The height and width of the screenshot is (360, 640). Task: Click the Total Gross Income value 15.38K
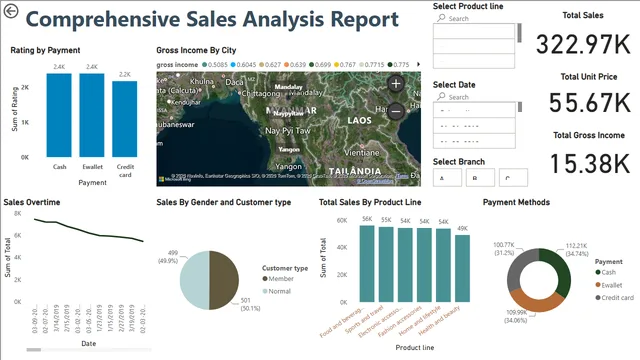coord(590,164)
